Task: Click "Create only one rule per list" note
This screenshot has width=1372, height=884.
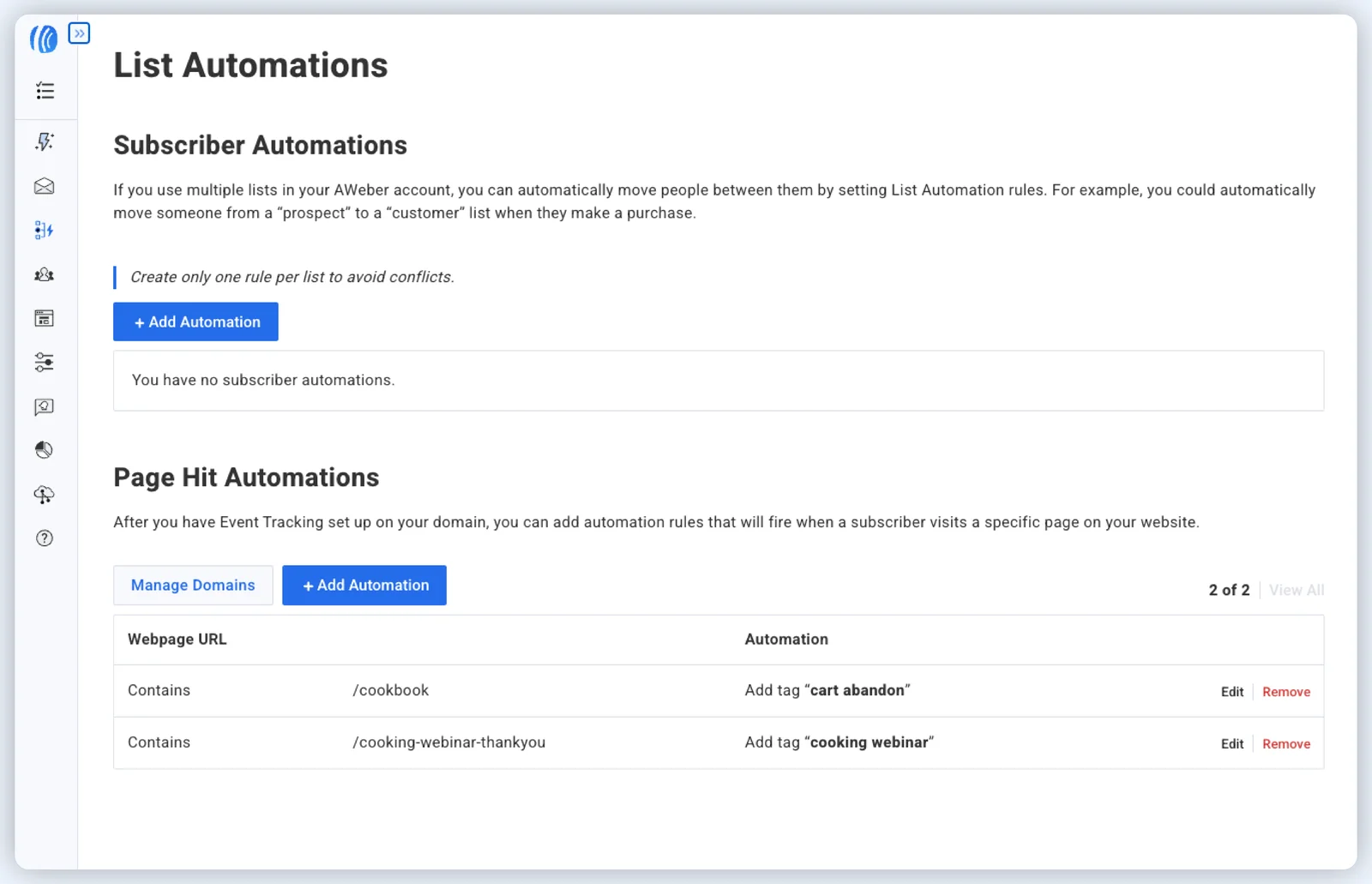Action: (292, 277)
